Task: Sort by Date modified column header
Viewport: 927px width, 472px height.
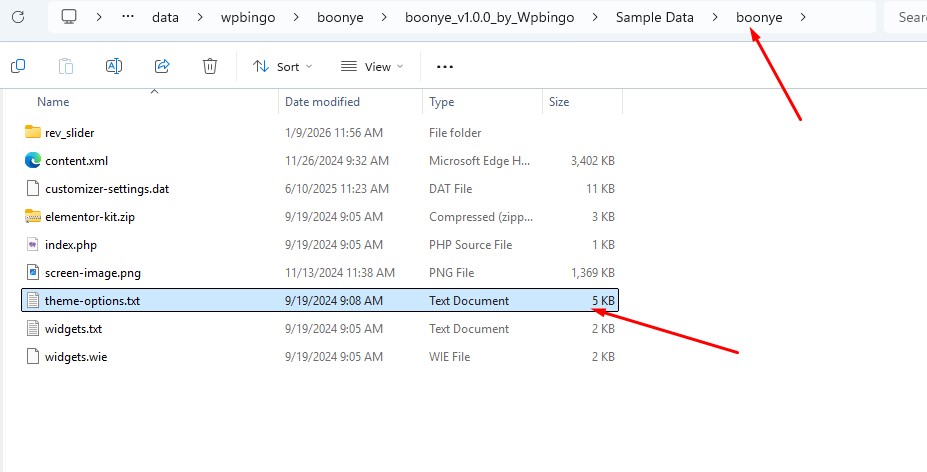Action: [322, 102]
